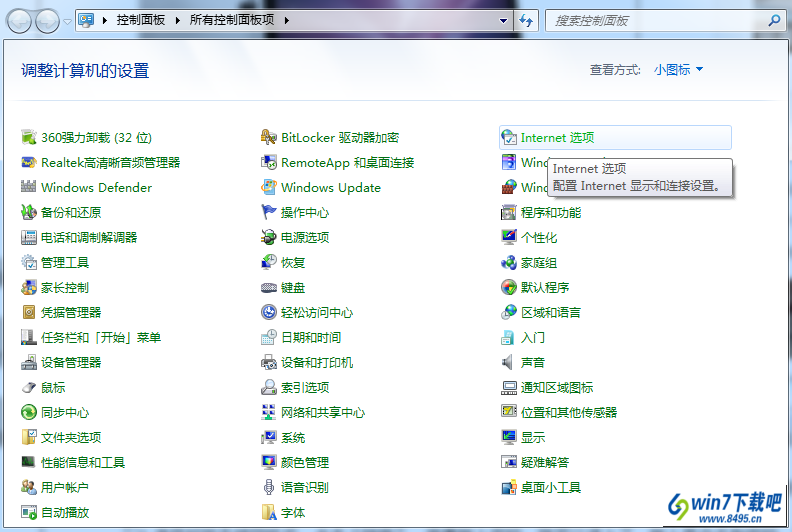792x532 pixels.
Task: Open 家长控制 icon
Action: (x=29, y=287)
